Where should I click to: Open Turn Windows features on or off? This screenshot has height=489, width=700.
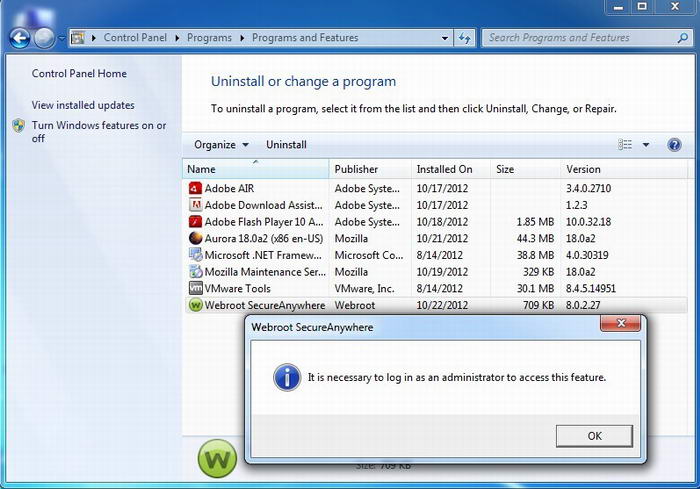99,132
